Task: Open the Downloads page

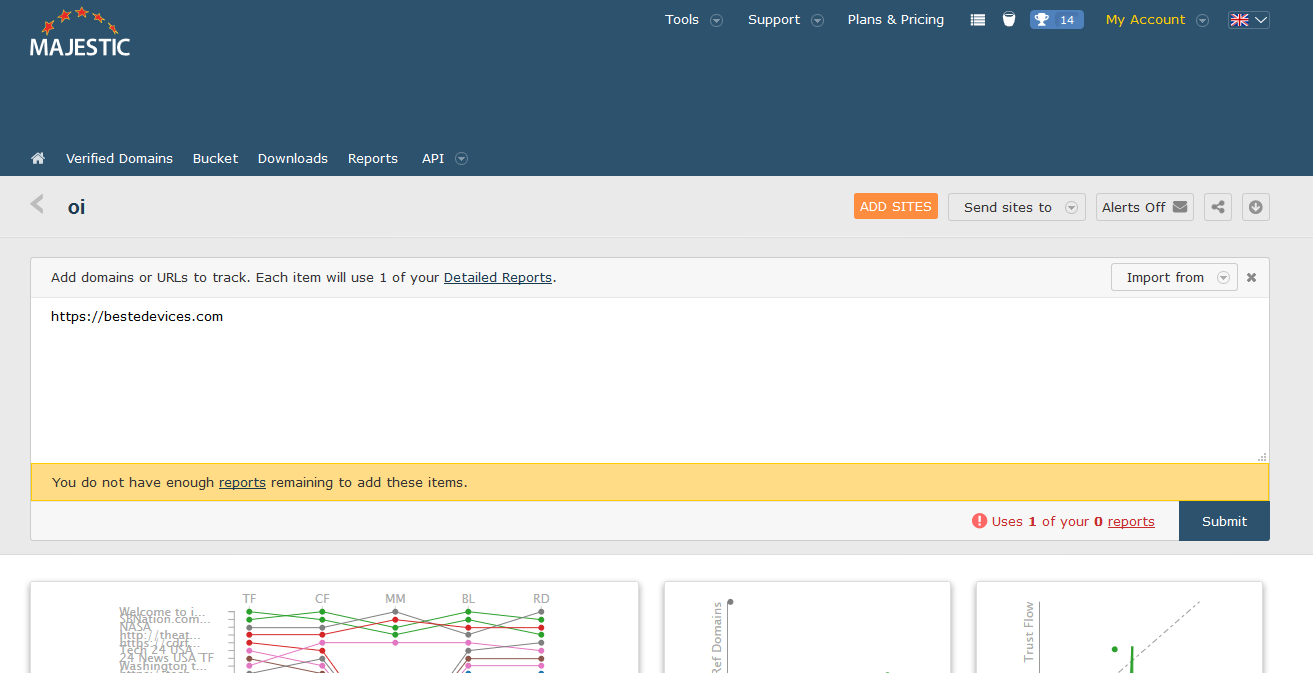Action: pyautogui.click(x=293, y=158)
